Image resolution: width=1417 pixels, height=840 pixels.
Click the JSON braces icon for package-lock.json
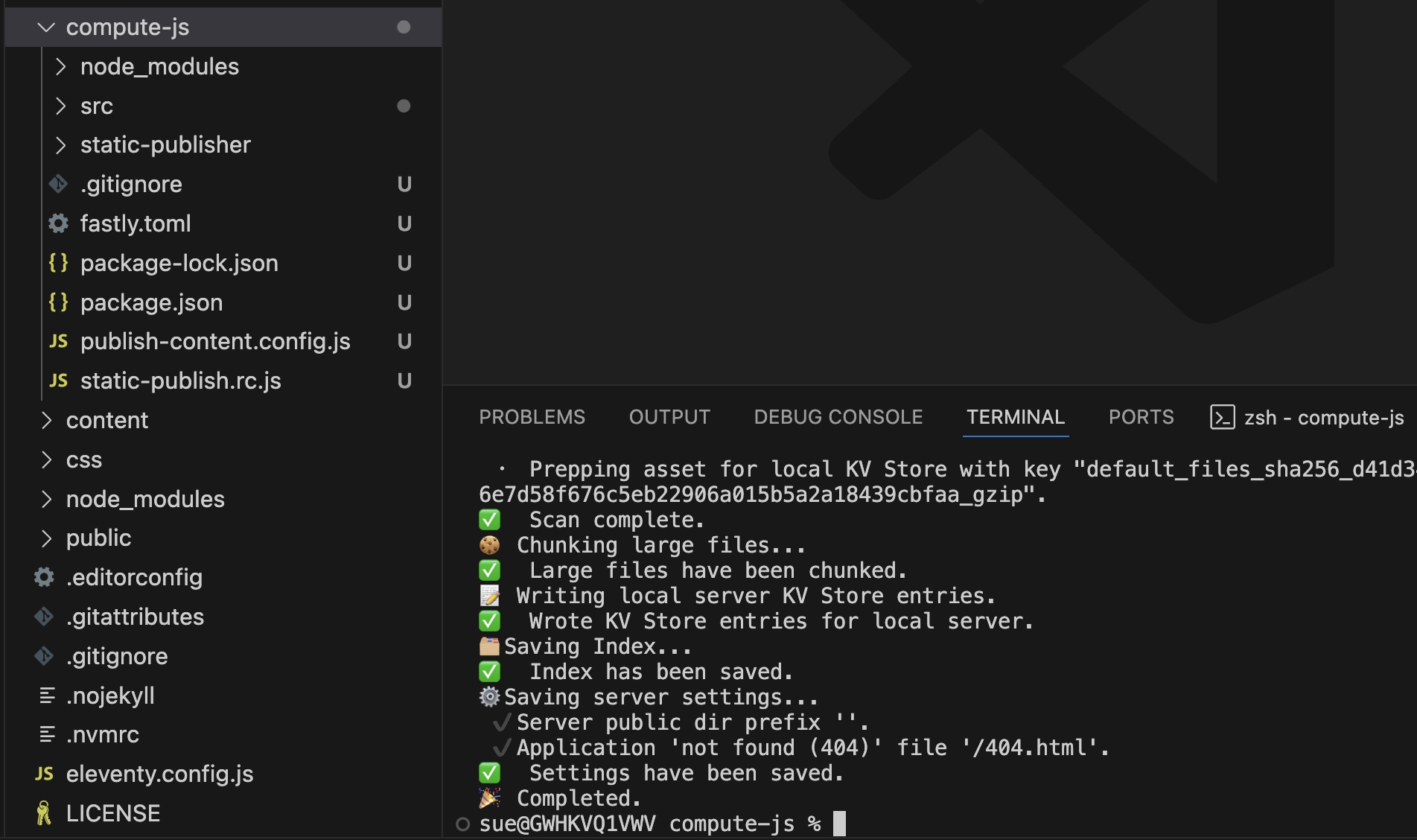58,263
